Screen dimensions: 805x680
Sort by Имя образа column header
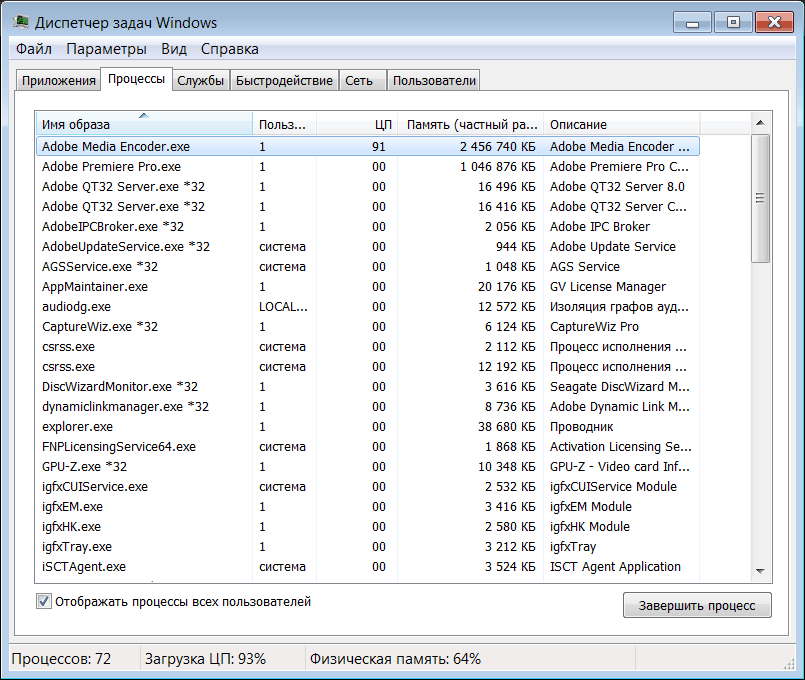tap(144, 124)
